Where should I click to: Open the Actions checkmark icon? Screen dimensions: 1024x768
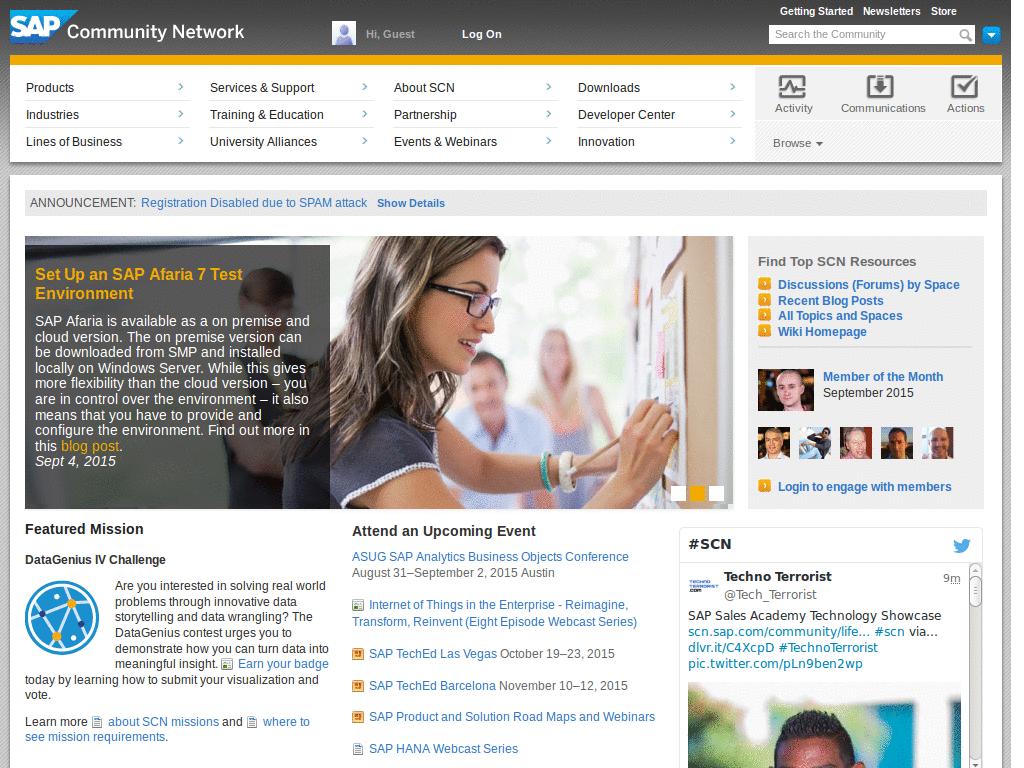(x=965, y=88)
